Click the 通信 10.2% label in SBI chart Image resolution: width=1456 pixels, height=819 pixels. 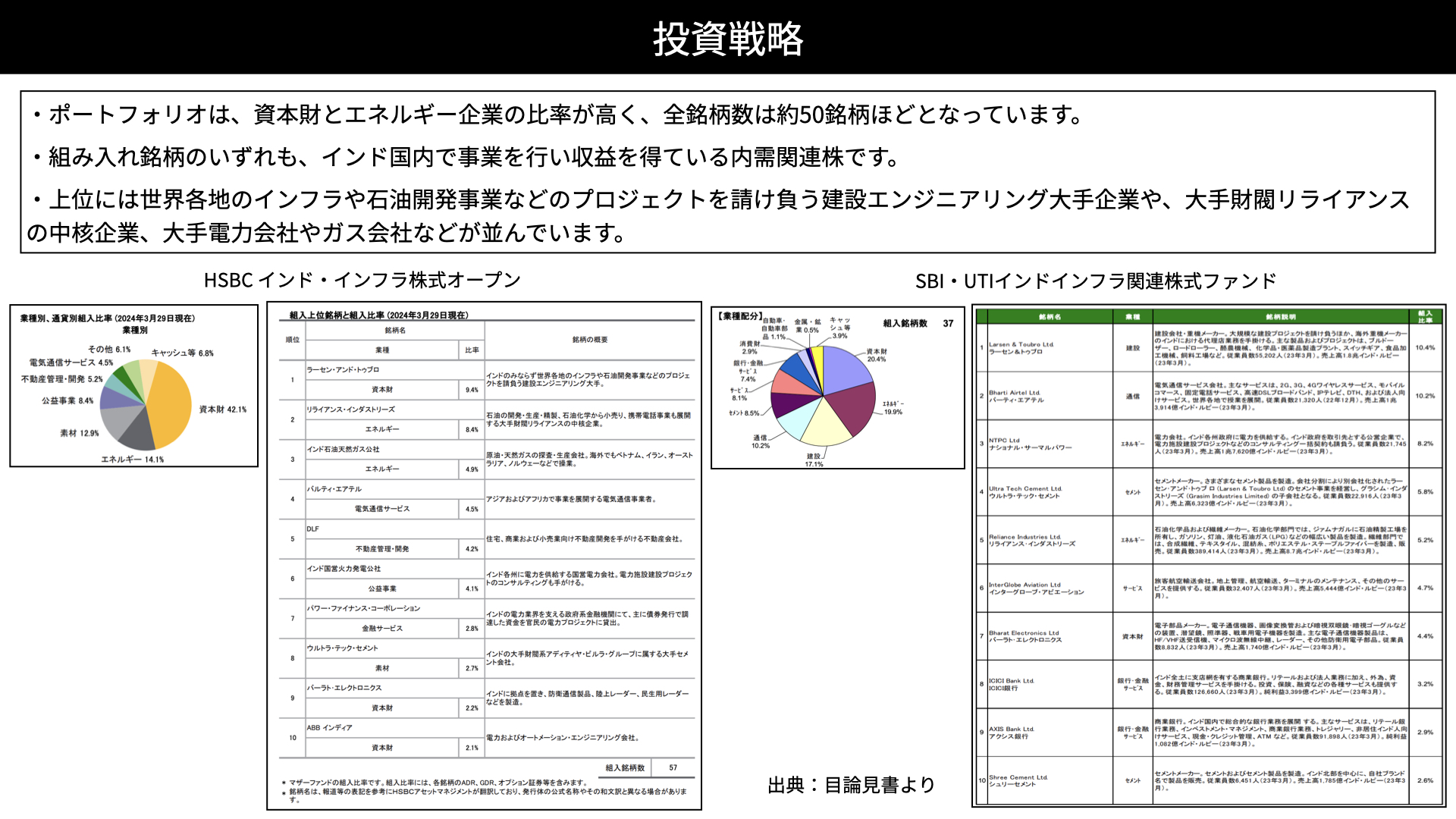(x=761, y=441)
